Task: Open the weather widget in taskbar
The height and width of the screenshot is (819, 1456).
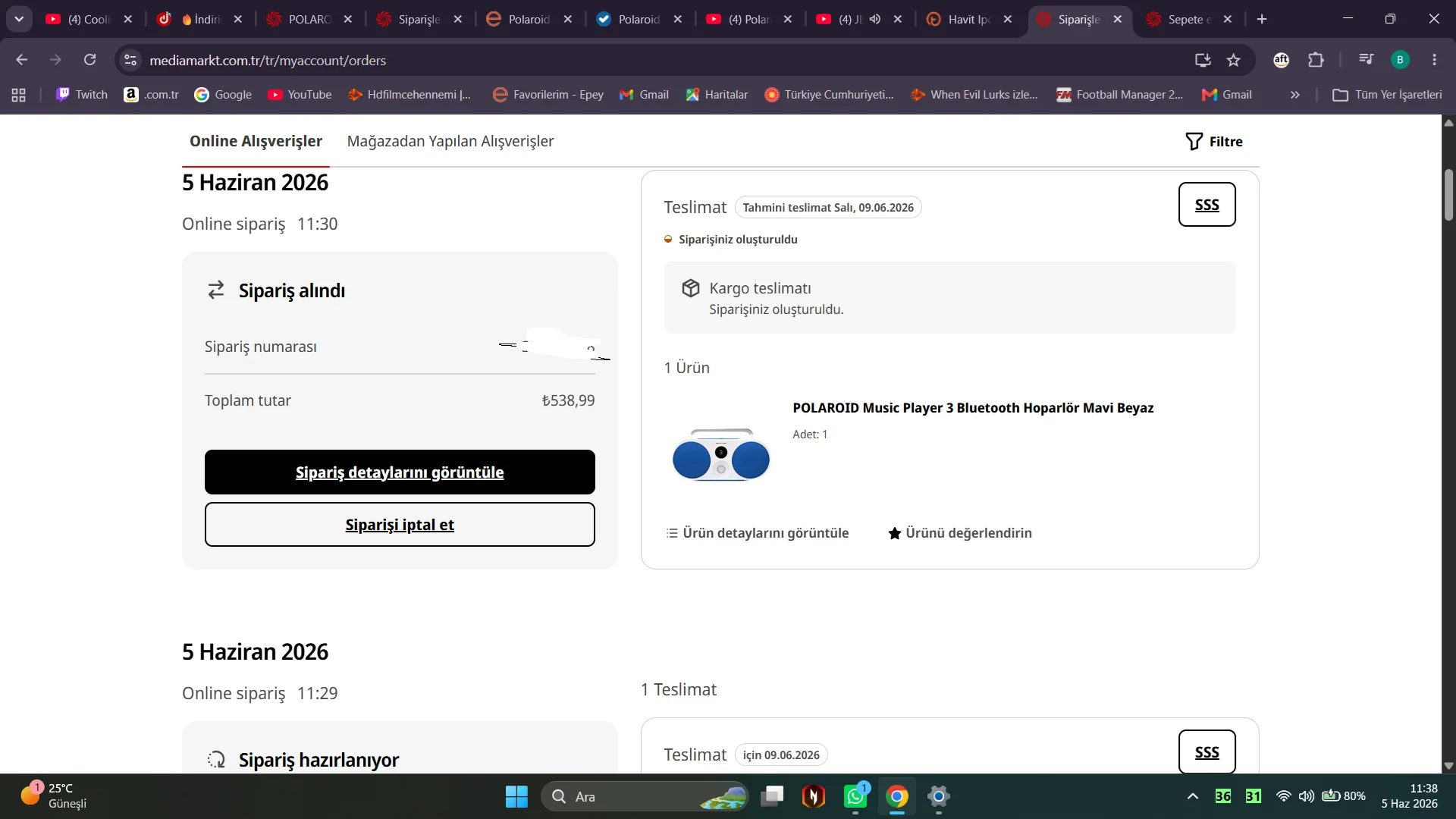Action: pos(53,796)
